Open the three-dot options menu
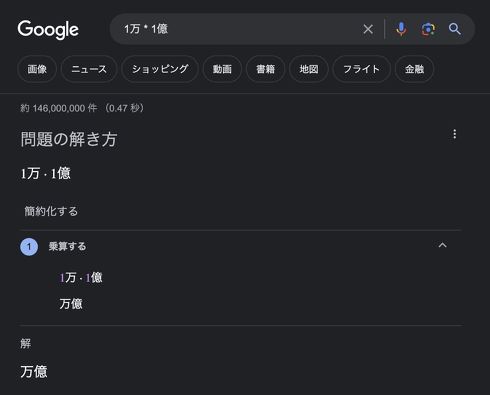Image resolution: width=490 pixels, height=395 pixels. (x=455, y=134)
